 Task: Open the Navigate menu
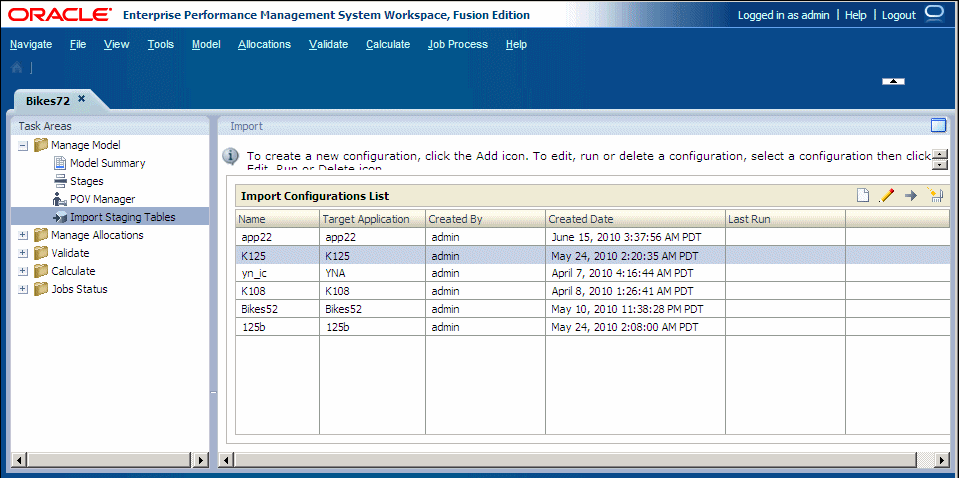[31, 44]
